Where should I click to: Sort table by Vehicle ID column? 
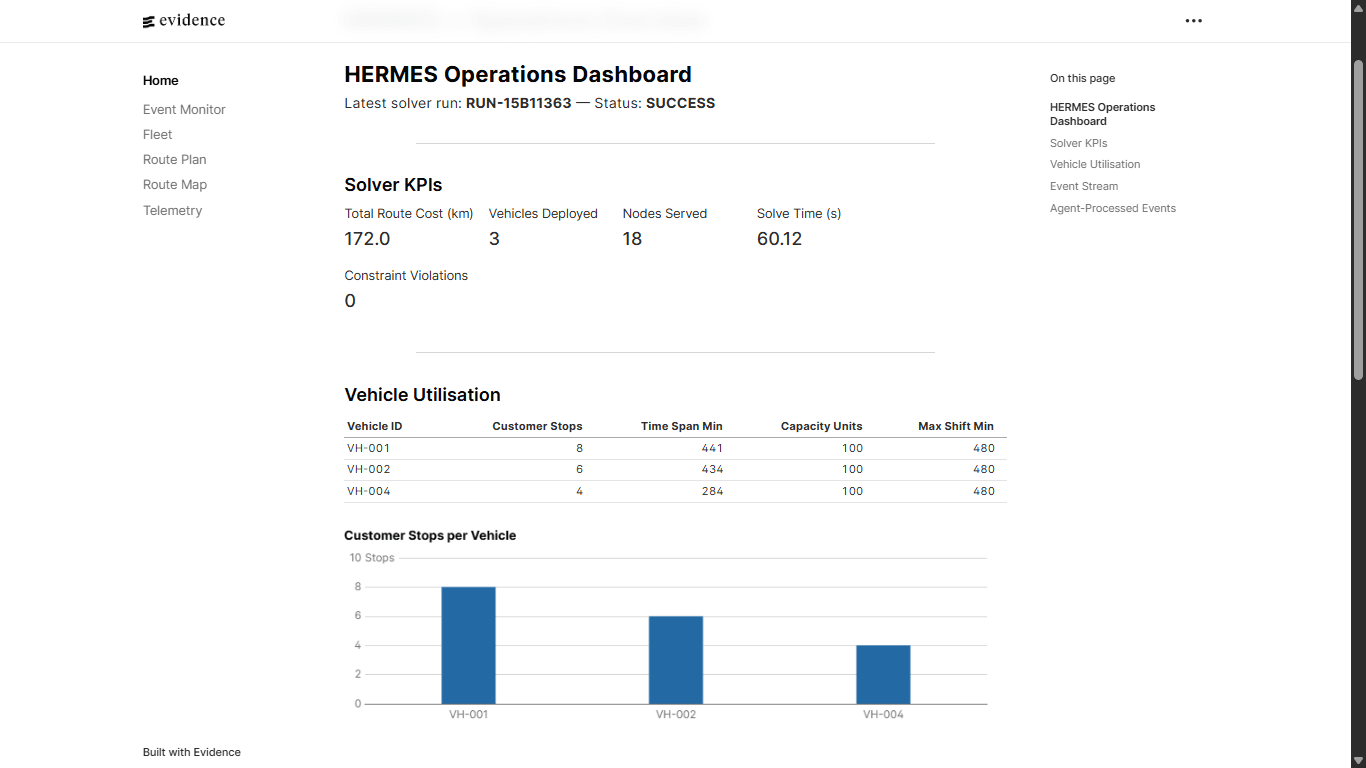coord(375,426)
